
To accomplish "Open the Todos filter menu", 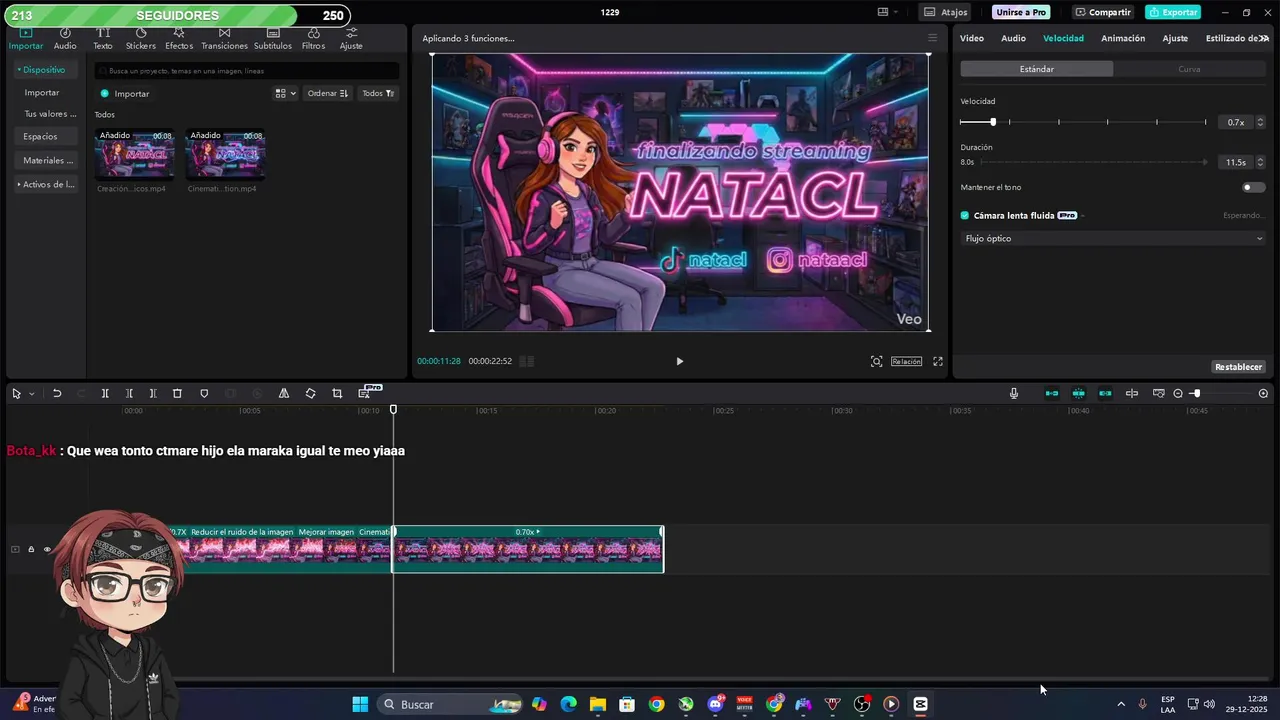I will pyautogui.click(x=378, y=93).
